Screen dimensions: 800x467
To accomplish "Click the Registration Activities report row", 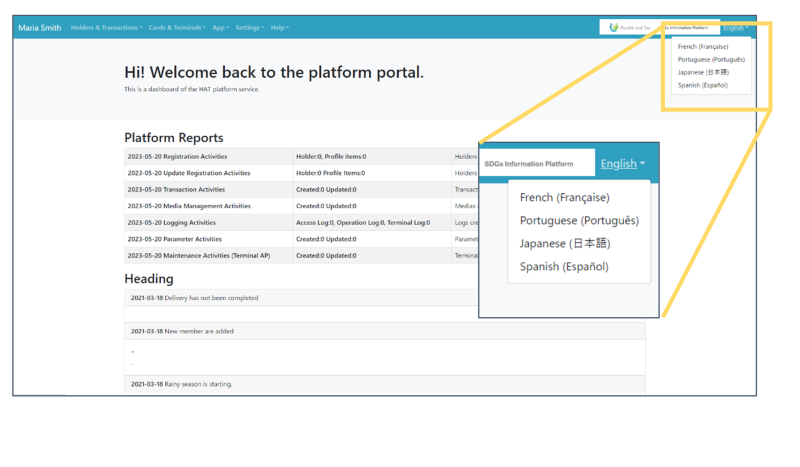I will click(x=177, y=157).
